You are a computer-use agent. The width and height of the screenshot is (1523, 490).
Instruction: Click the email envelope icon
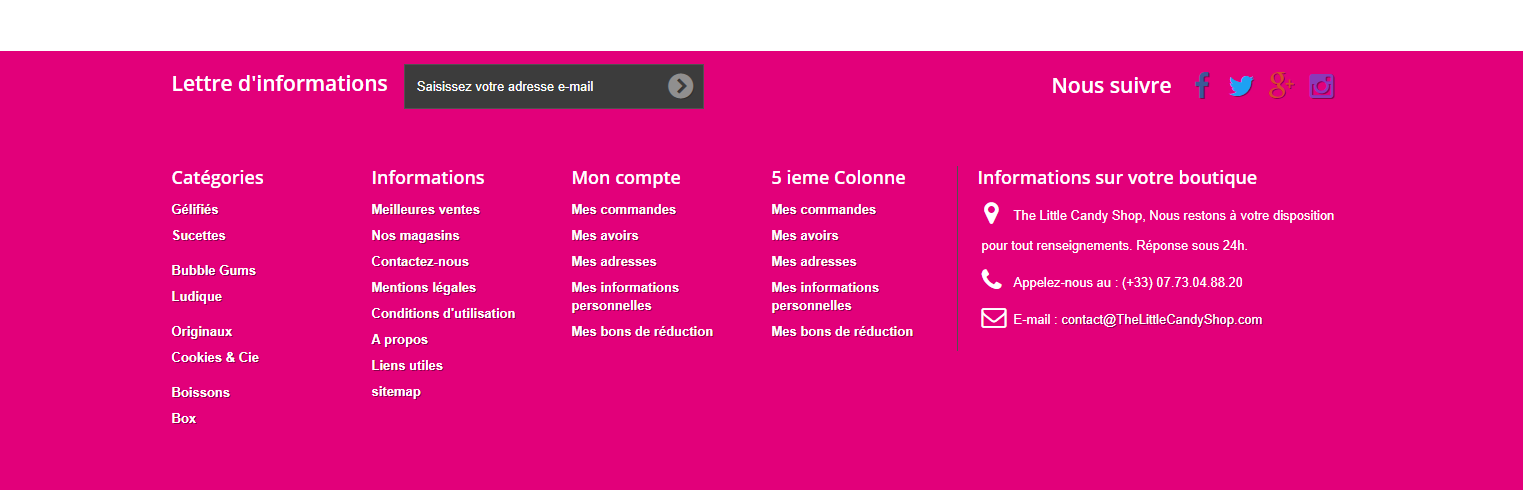tap(993, 318)
